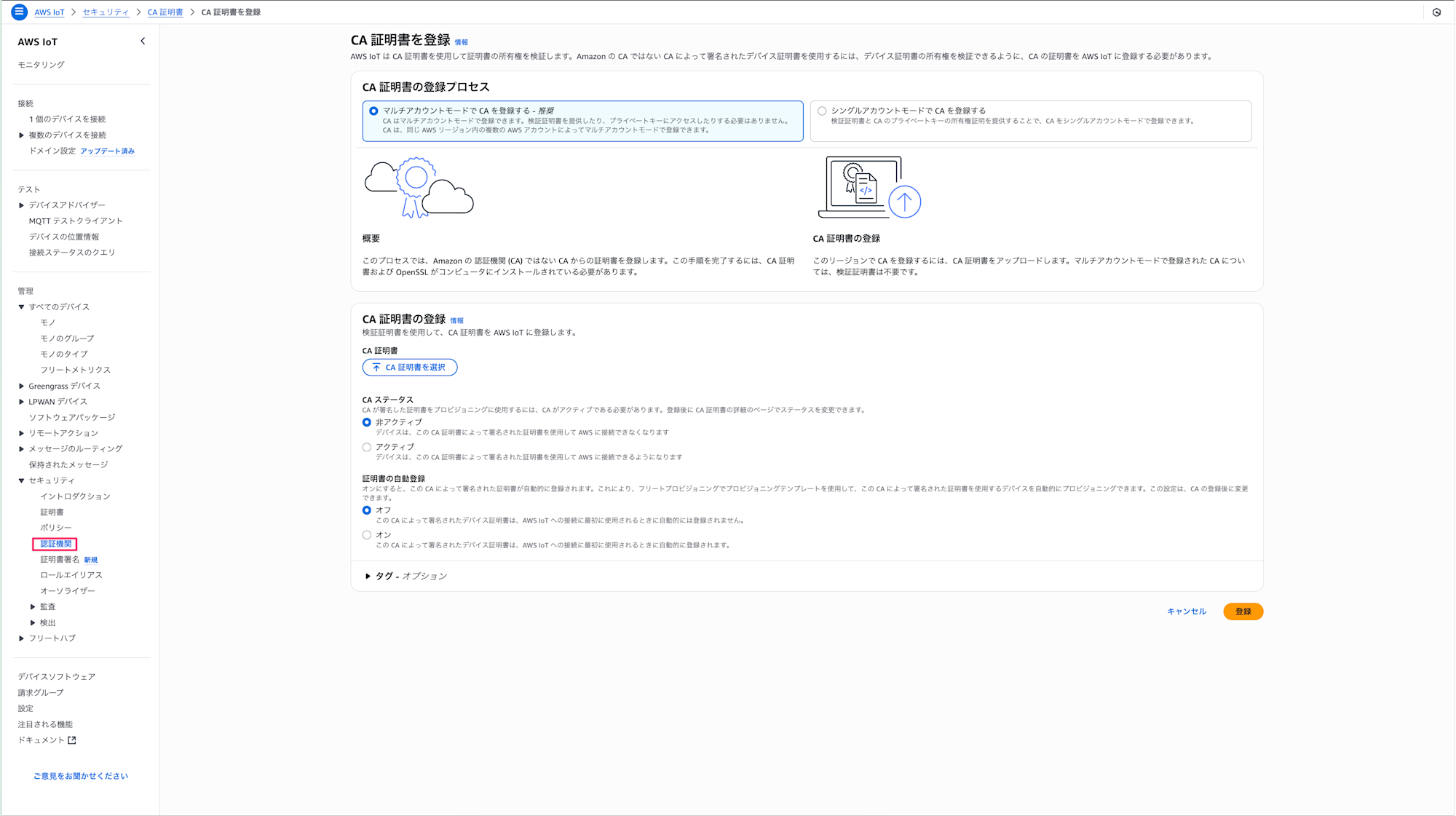The width and height of the screenshot is (1456, 816).
Task: Open the hamburger navigation menu icon
Action: coord(20,12)
